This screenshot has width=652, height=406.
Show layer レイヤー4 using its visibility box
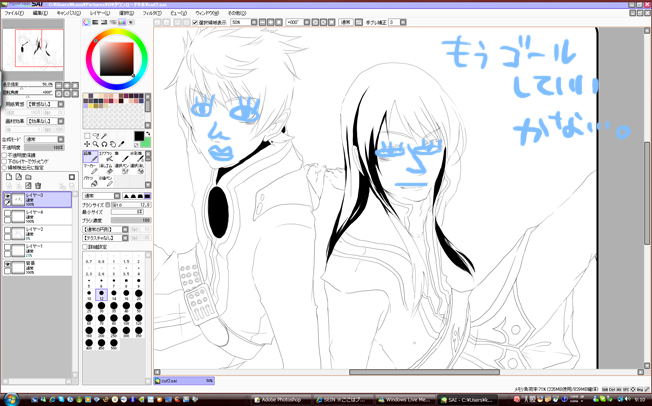tap(7, 213)
